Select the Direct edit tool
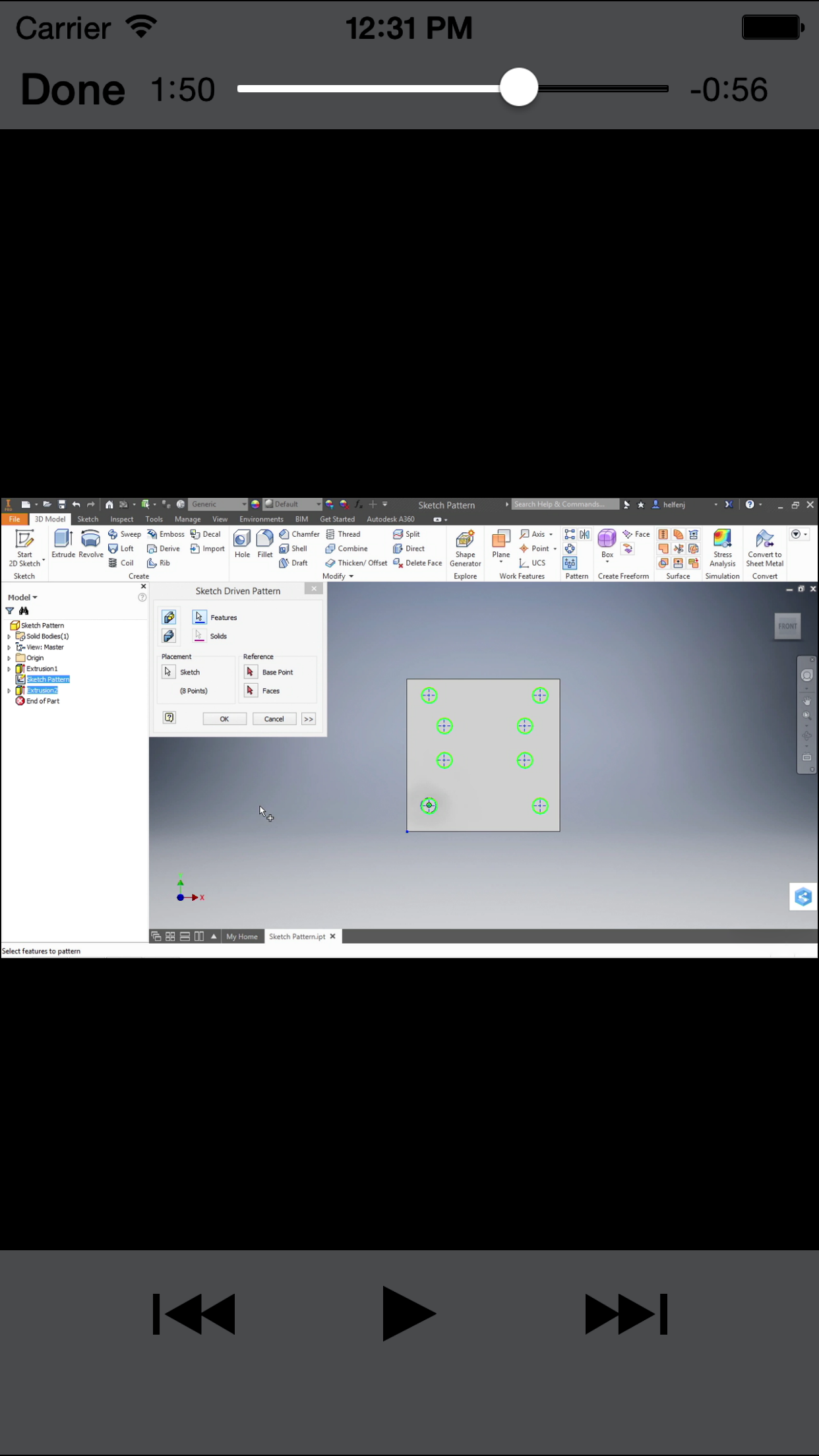 [x=409, y=549]
